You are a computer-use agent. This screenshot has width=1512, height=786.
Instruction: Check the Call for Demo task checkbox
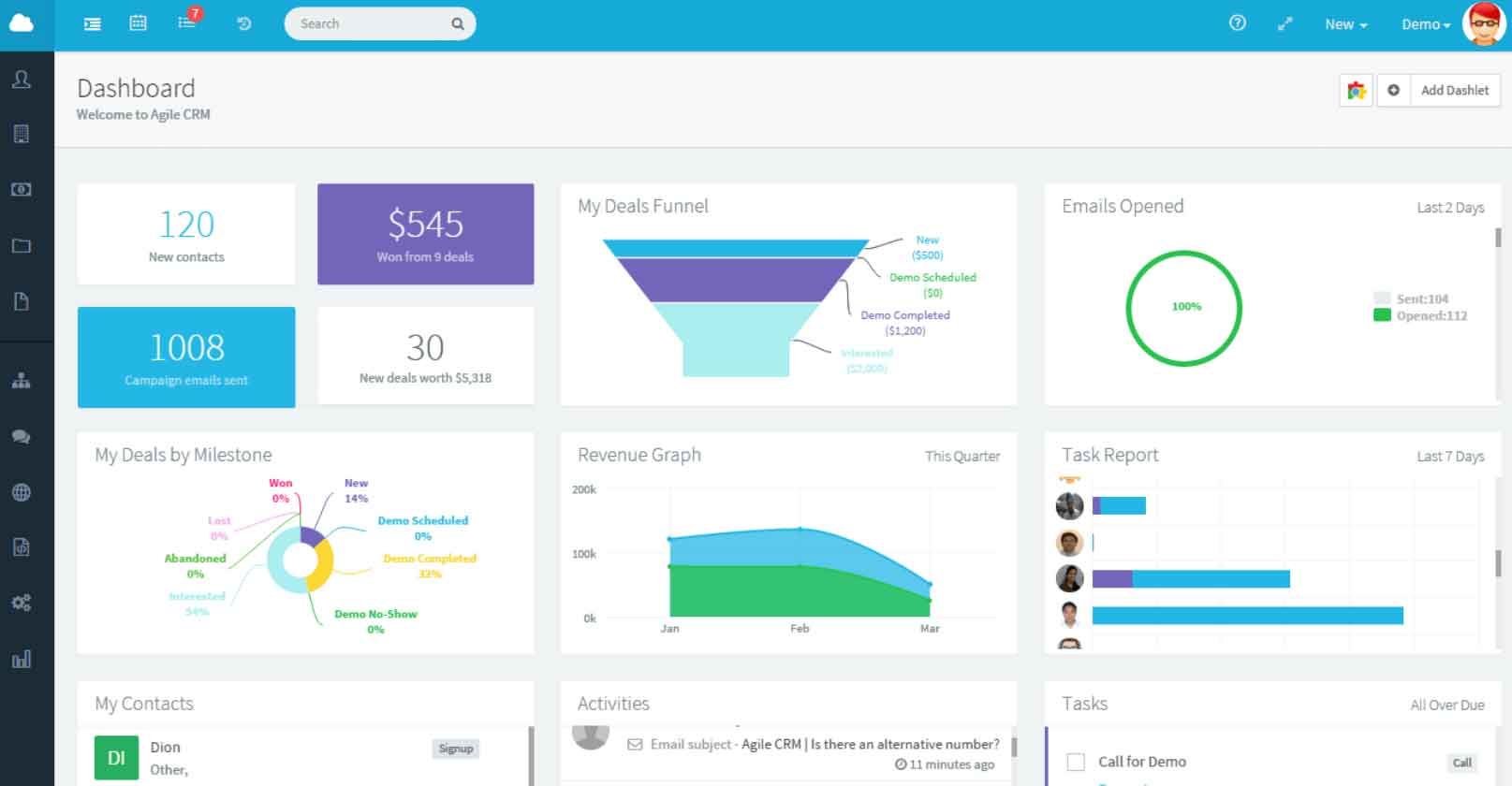click(x=1077, y=762)
